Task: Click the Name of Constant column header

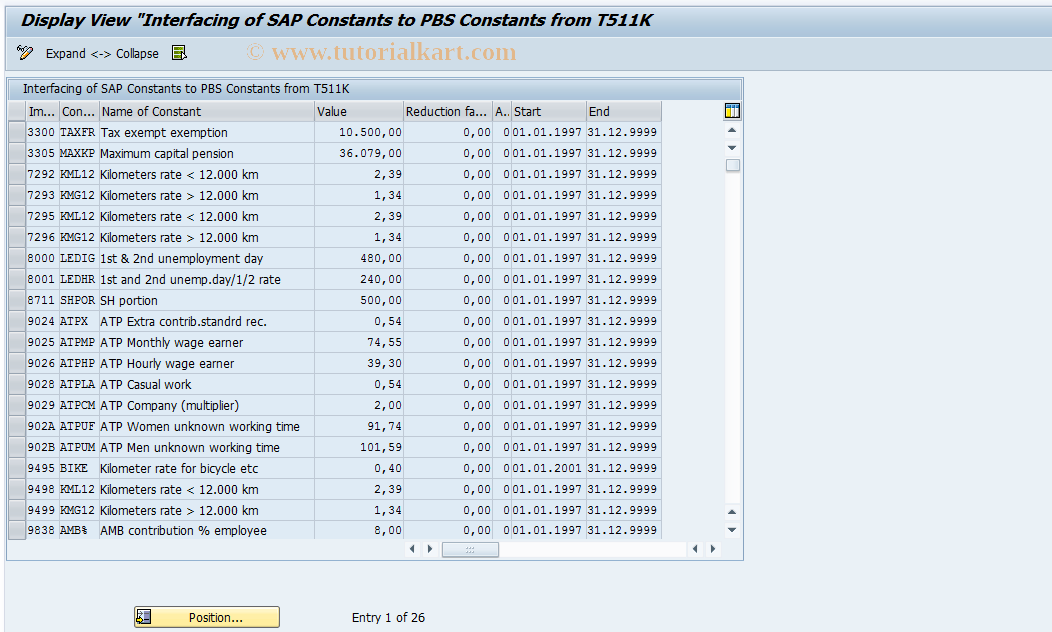Action: tap(207, 111)
